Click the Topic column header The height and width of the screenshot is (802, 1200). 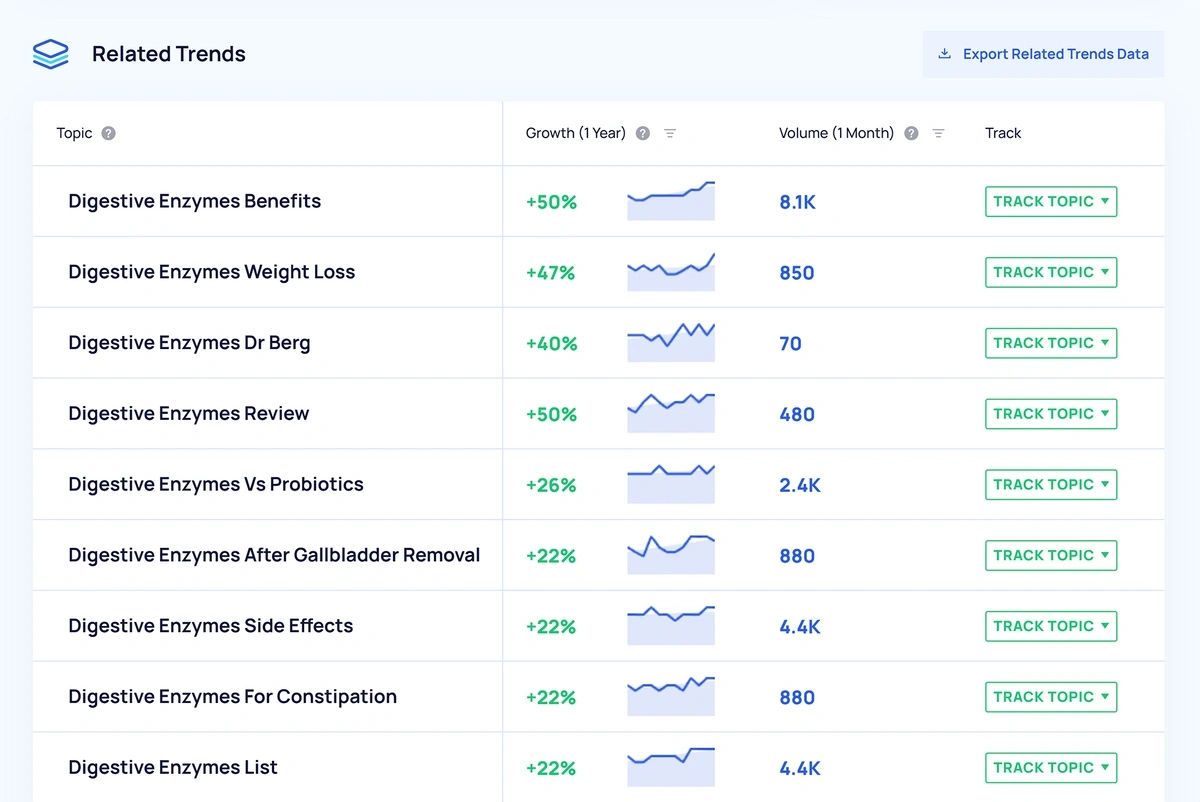[x=74, y=133]
